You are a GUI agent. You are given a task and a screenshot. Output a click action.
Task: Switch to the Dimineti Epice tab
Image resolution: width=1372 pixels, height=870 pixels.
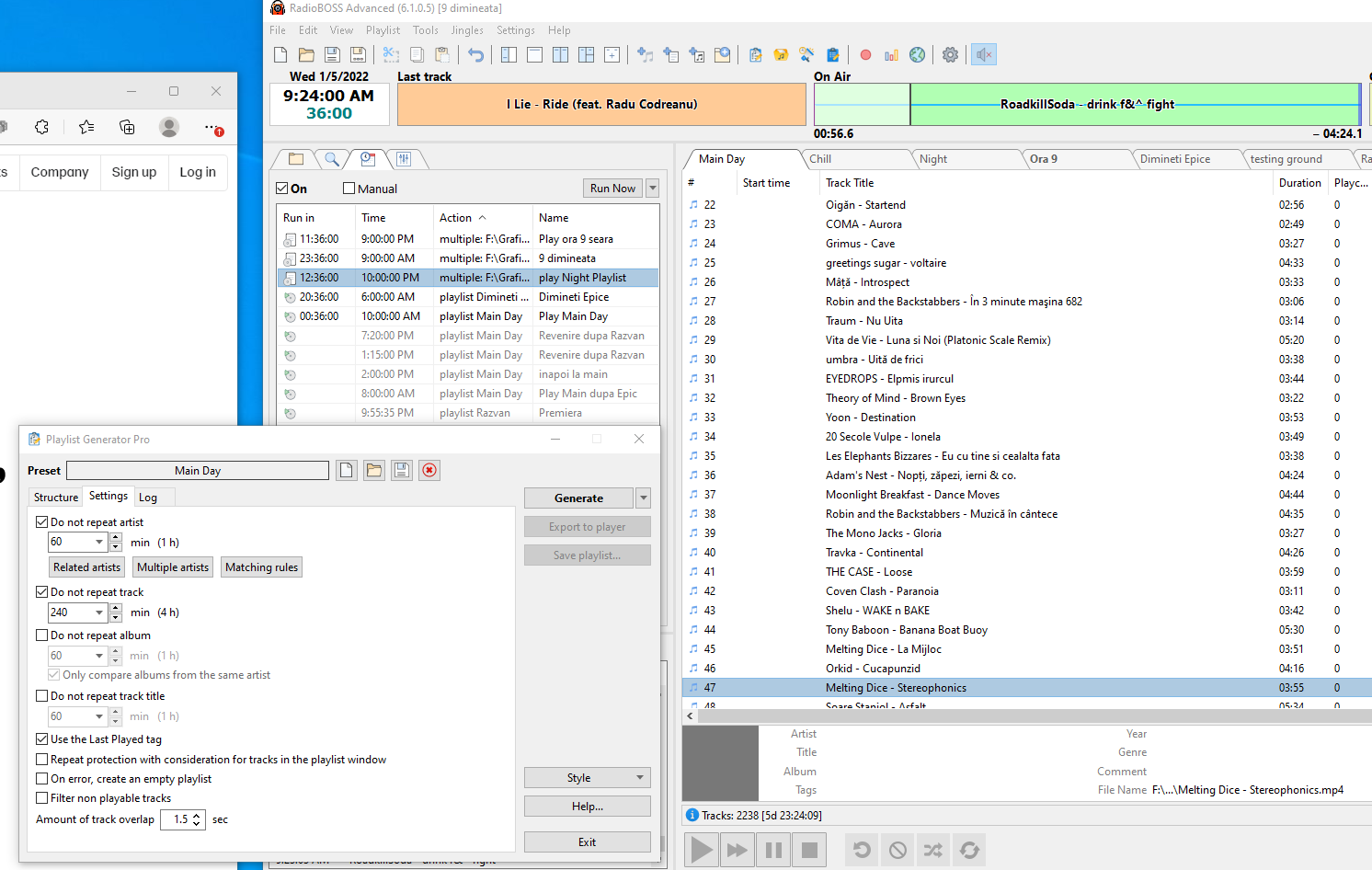pos(1187,159)
